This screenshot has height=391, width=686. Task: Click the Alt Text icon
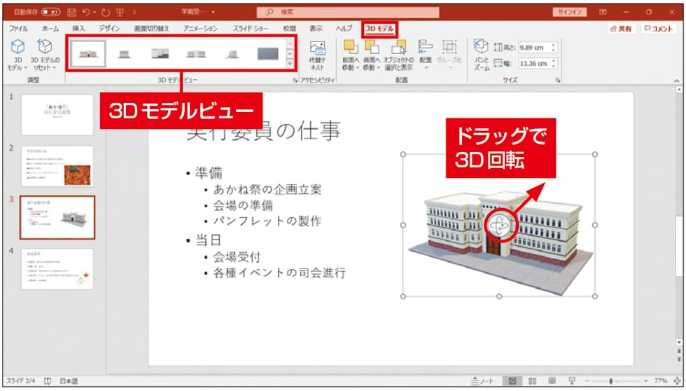[318, 49]
